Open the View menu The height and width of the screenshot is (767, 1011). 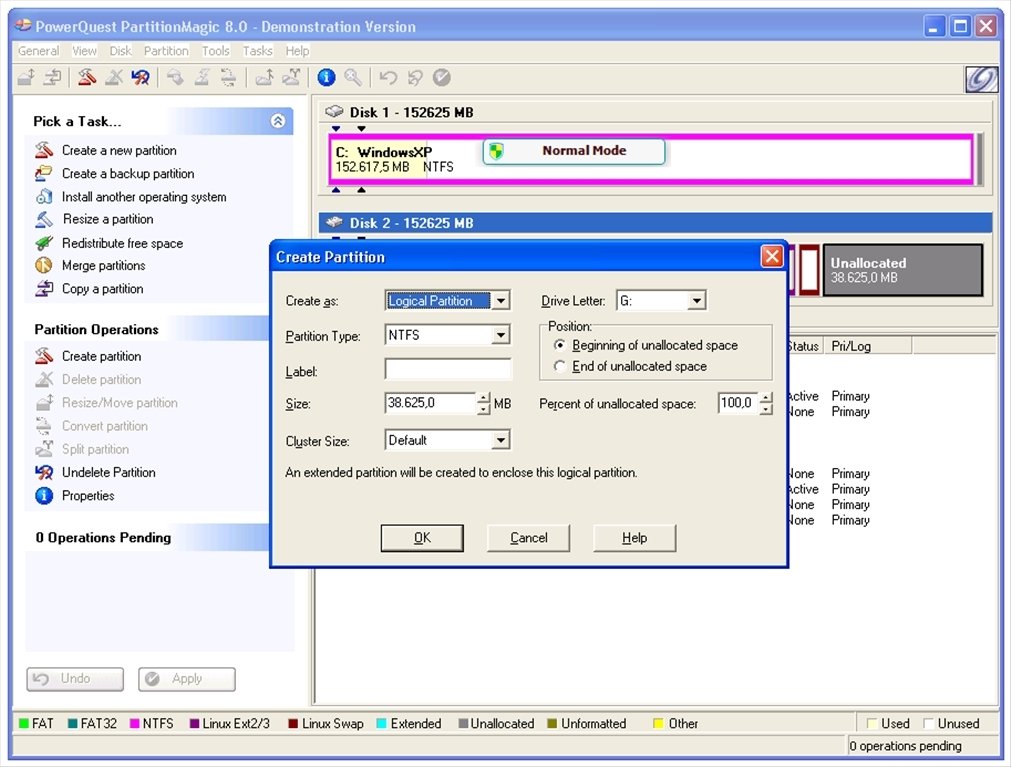pos(84,51)
